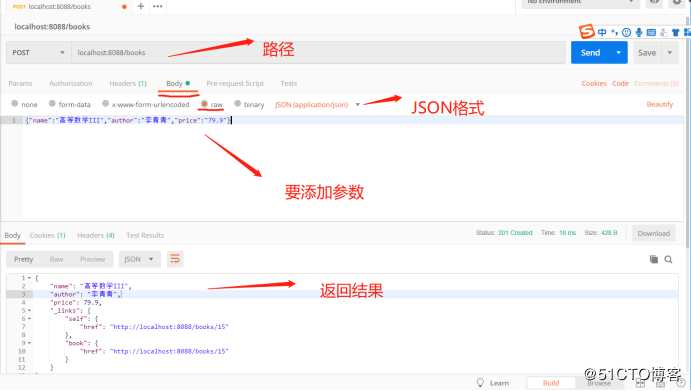
Task: Select the Pretty response view
Action: pyautogui.click(x=24, y=259)
